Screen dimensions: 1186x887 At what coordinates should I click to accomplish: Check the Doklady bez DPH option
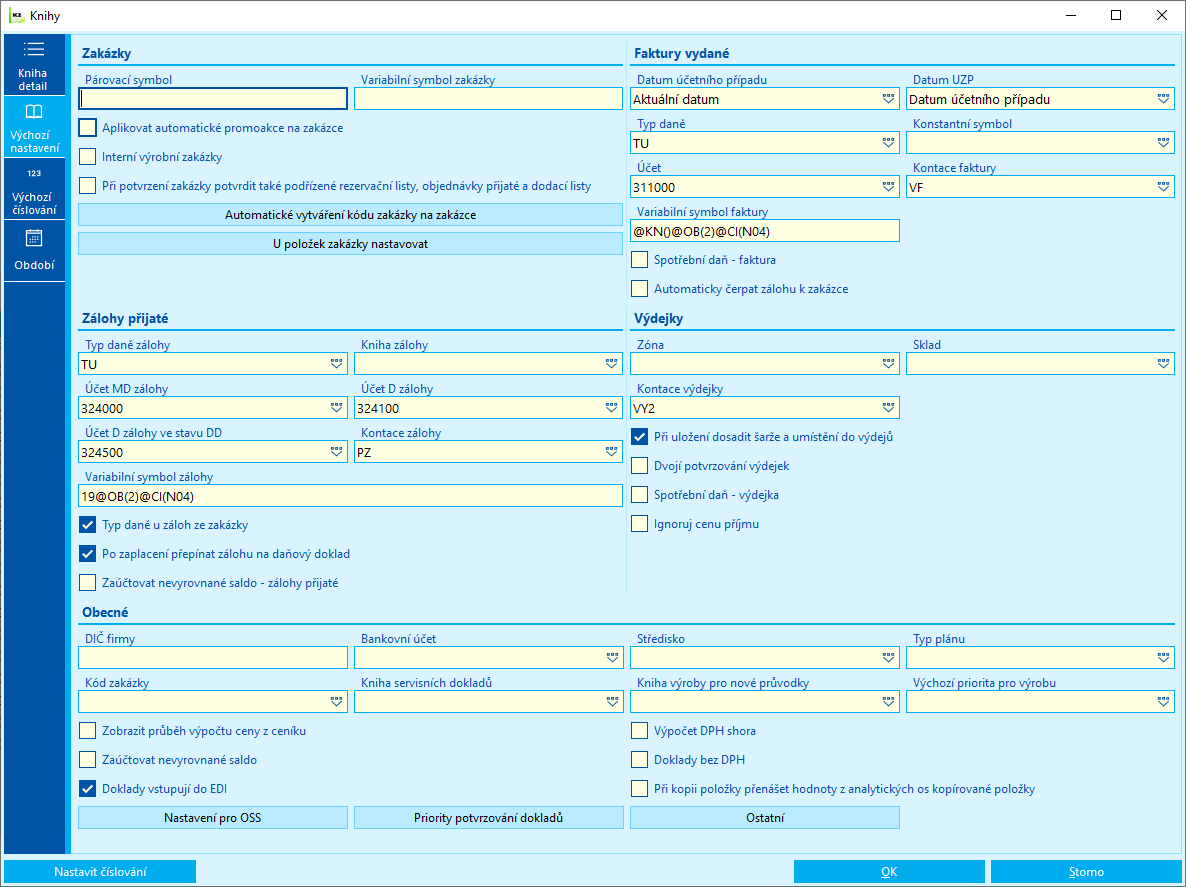click(640, 759)
